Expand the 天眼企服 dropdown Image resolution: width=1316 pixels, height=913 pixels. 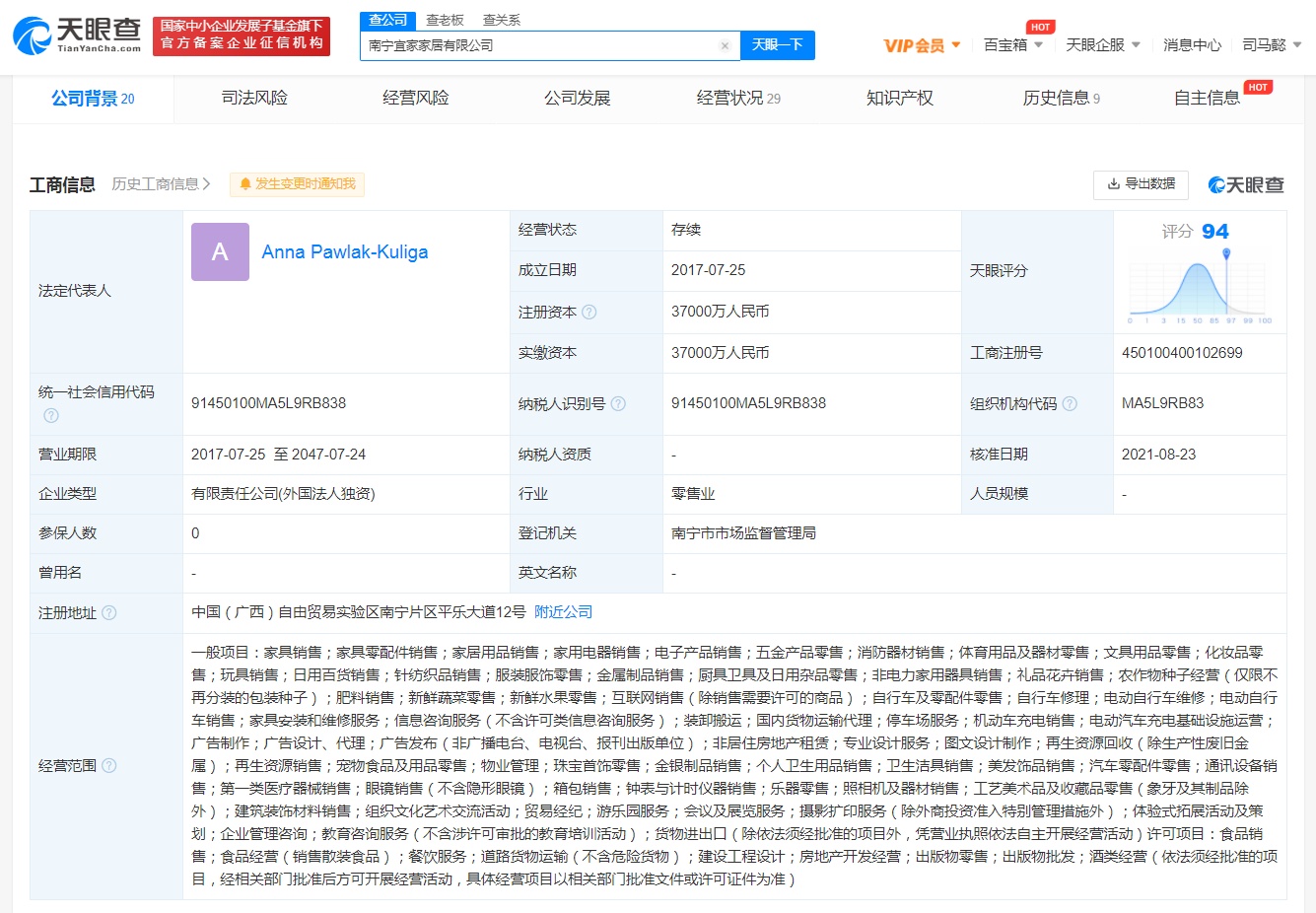point(1103,45)
